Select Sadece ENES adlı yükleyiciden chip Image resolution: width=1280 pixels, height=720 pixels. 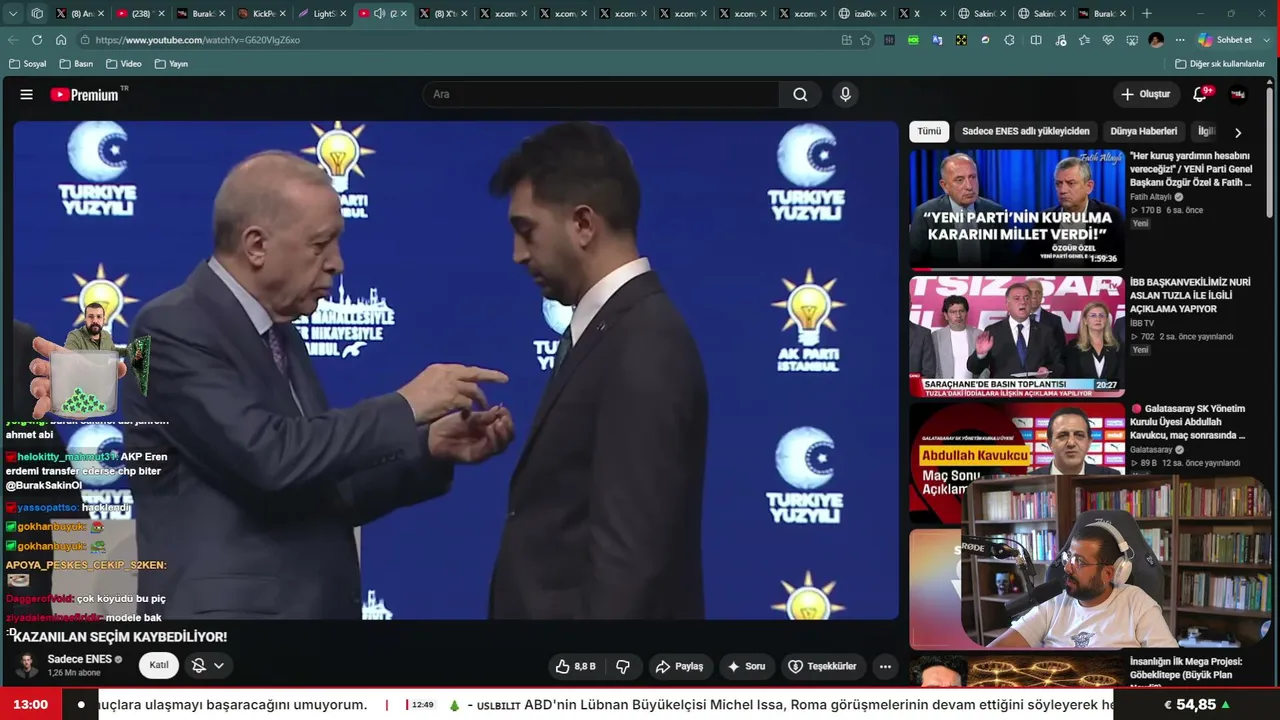pyautogui.click(x=1026, y=132)
